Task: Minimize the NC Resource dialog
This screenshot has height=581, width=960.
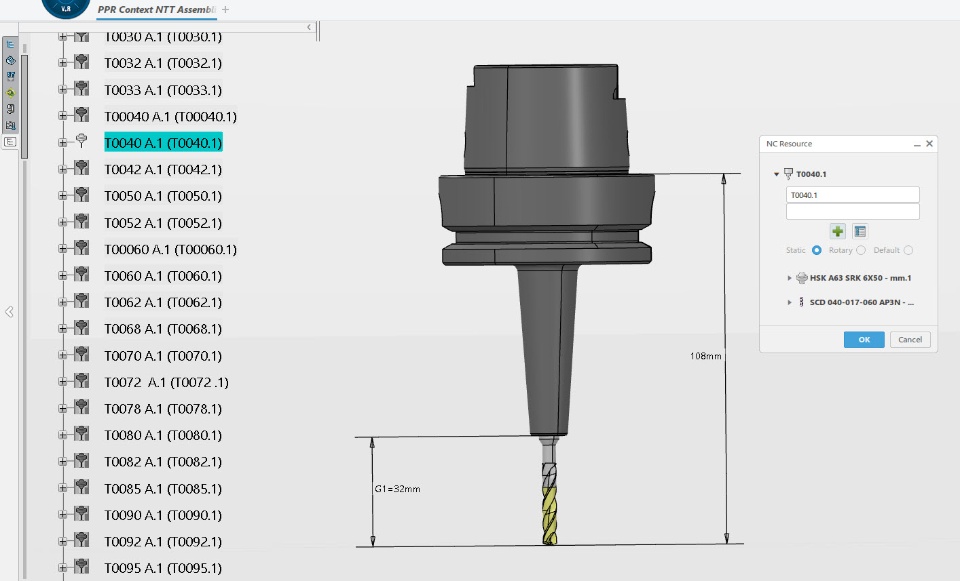Action: 917,144
